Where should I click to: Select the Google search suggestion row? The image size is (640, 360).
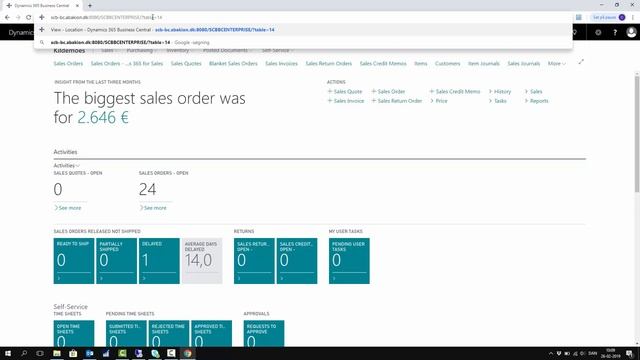coord(303,42)
